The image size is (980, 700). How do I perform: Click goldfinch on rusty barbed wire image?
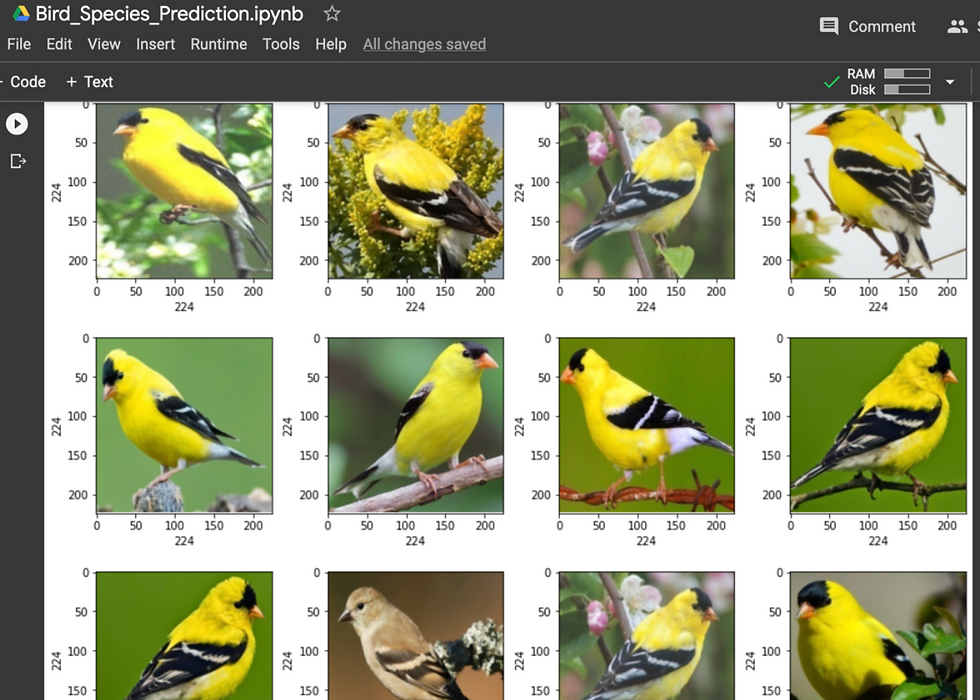[x=647, y=426]
